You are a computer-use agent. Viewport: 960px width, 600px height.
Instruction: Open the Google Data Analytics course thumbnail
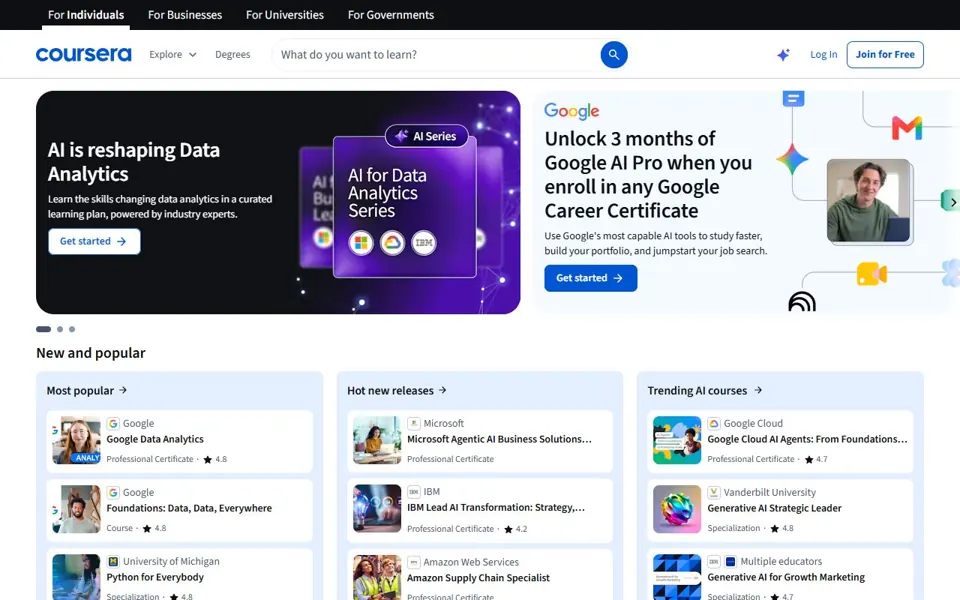click(77, 440)
